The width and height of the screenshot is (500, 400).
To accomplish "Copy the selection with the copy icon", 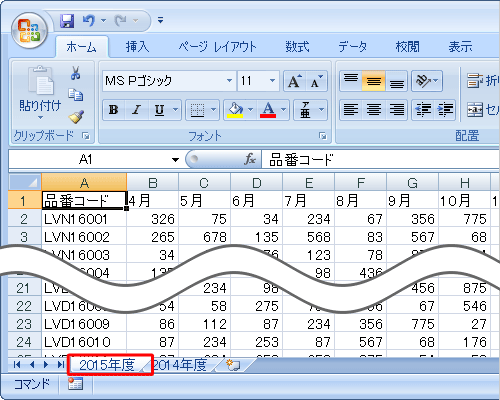I will 76,95.
